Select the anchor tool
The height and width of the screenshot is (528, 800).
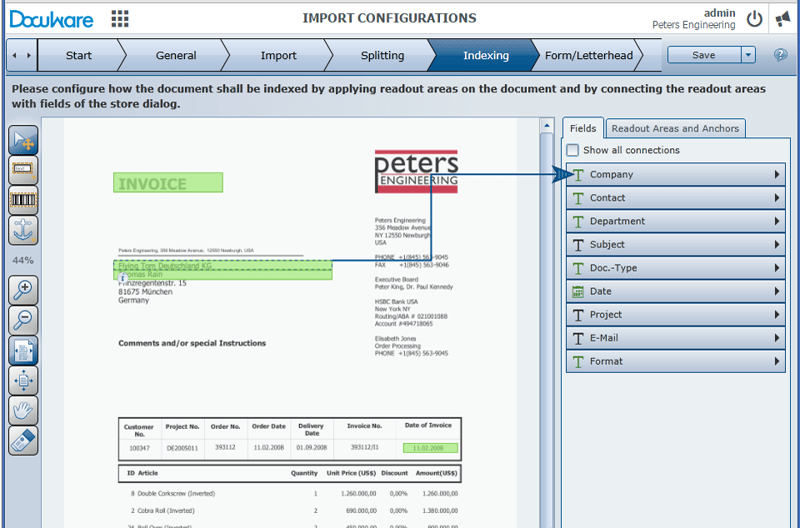(23, 230)
